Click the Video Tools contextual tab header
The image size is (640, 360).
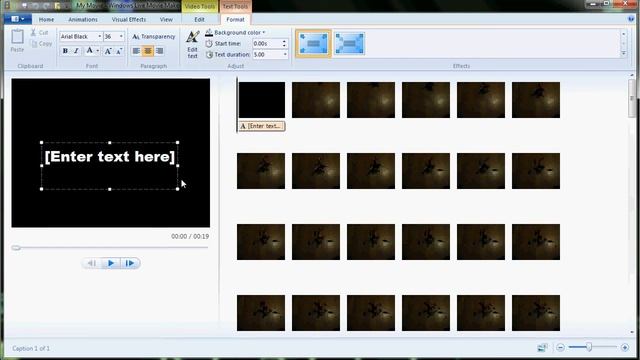(x=200, y=7)
